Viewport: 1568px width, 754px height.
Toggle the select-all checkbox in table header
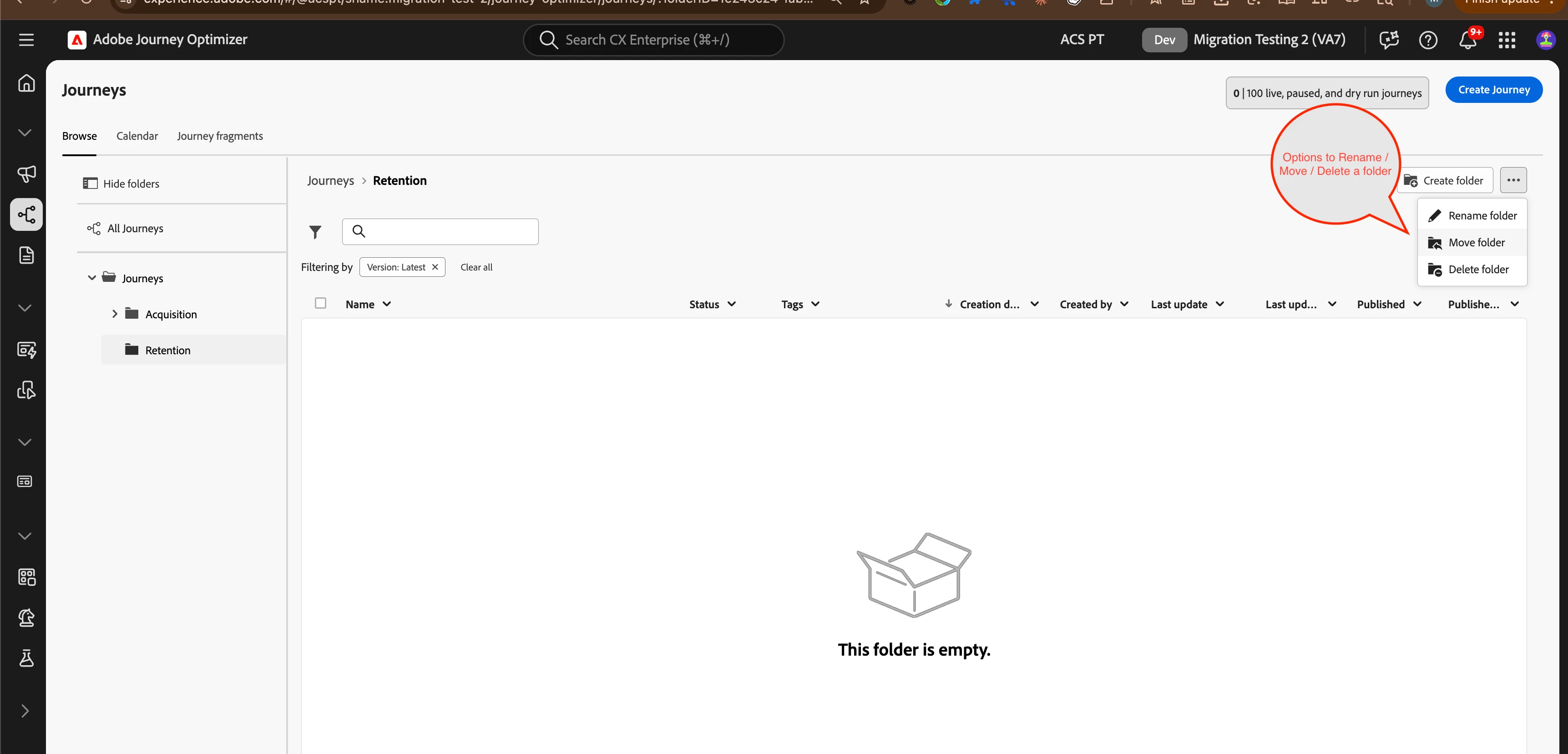click(x=320, y=303)
